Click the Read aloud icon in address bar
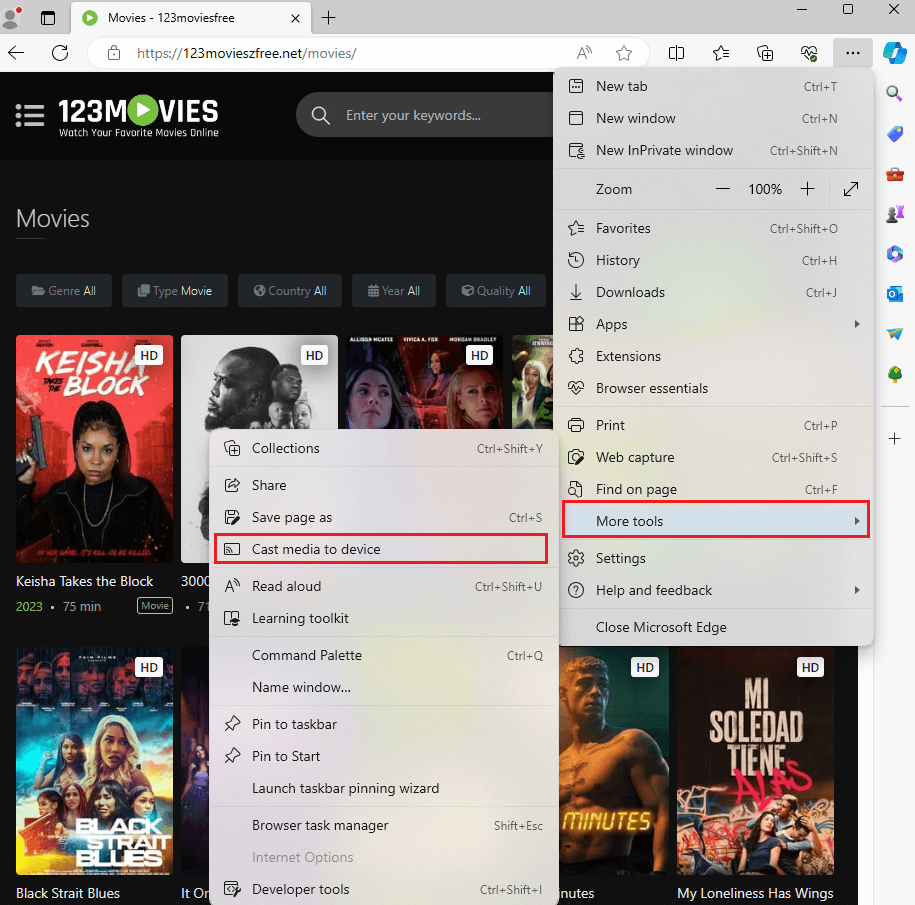Screen dimensions: 915x905 tap(584, 53)
